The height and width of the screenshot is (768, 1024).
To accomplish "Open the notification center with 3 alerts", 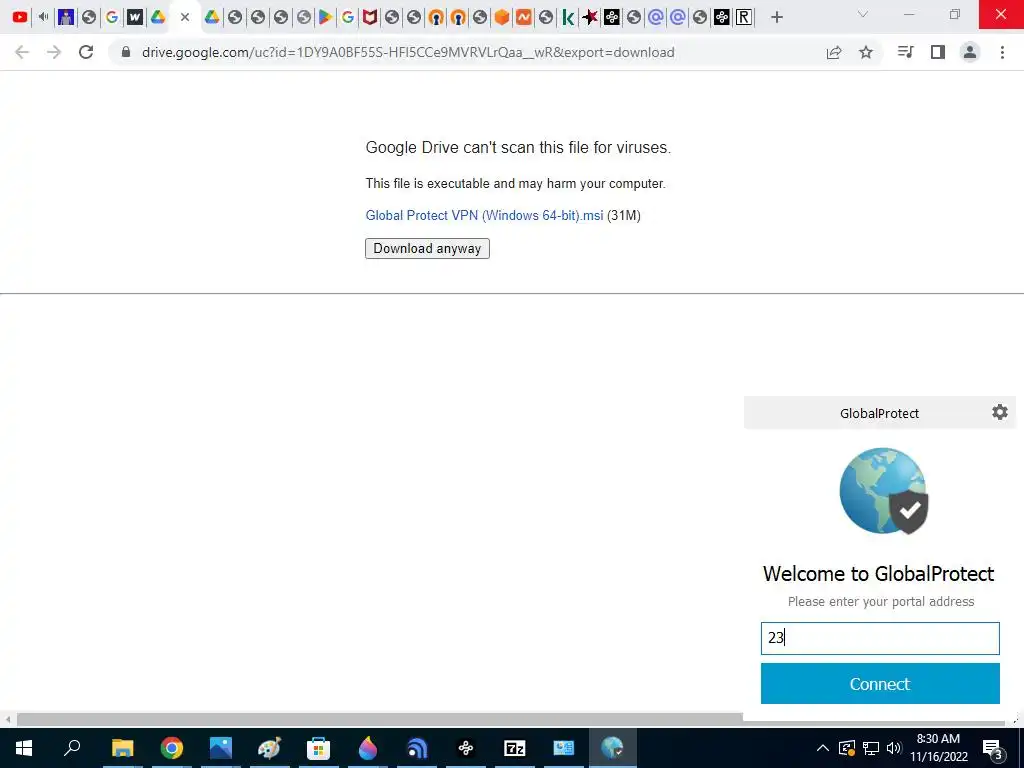I will point(993,748).
